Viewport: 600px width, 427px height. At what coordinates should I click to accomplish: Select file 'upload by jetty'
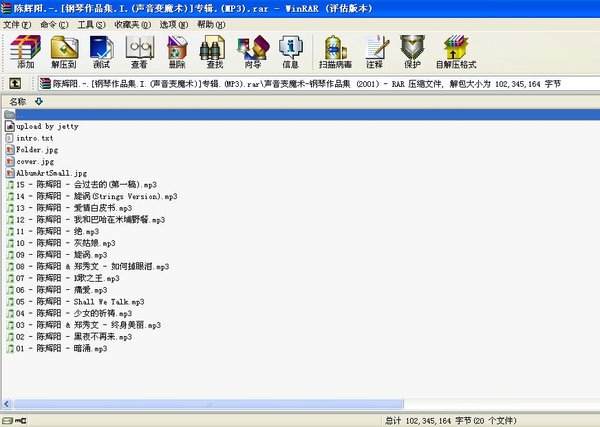click(x=47, y=126)
